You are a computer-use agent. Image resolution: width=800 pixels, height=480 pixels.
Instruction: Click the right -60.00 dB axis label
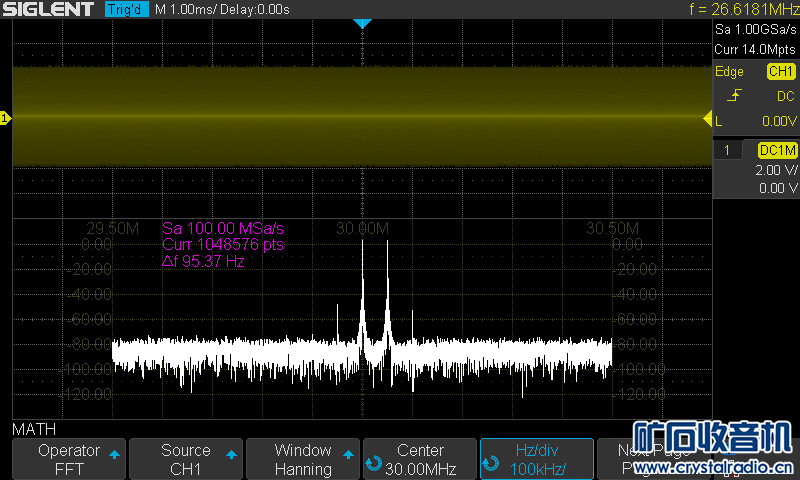tap(636, 320)
